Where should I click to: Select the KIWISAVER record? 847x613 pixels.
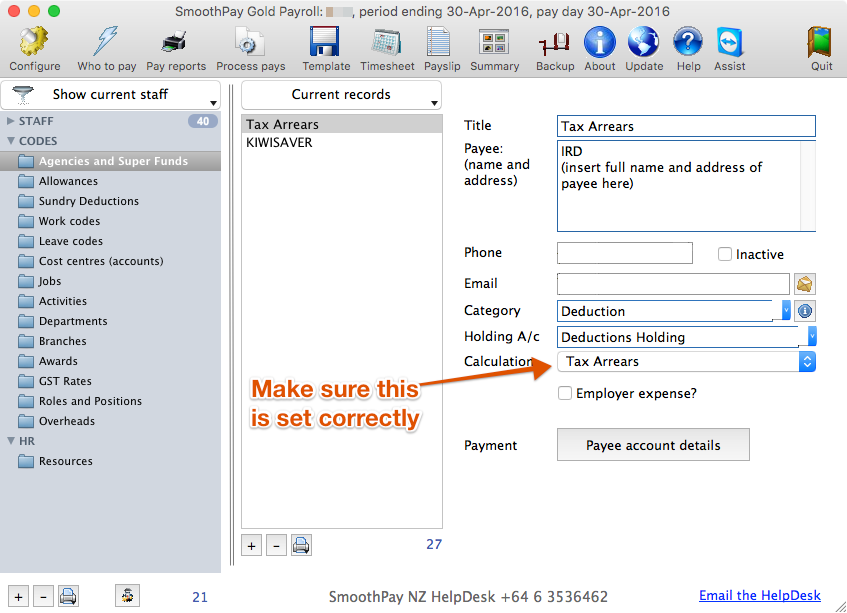341,143
